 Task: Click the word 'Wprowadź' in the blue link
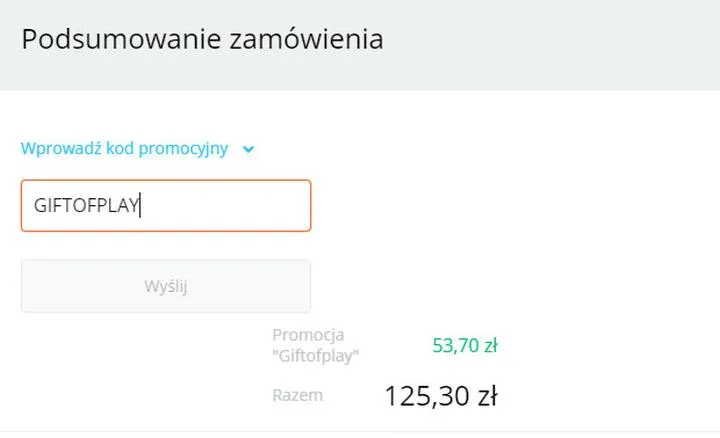(59, 149)
